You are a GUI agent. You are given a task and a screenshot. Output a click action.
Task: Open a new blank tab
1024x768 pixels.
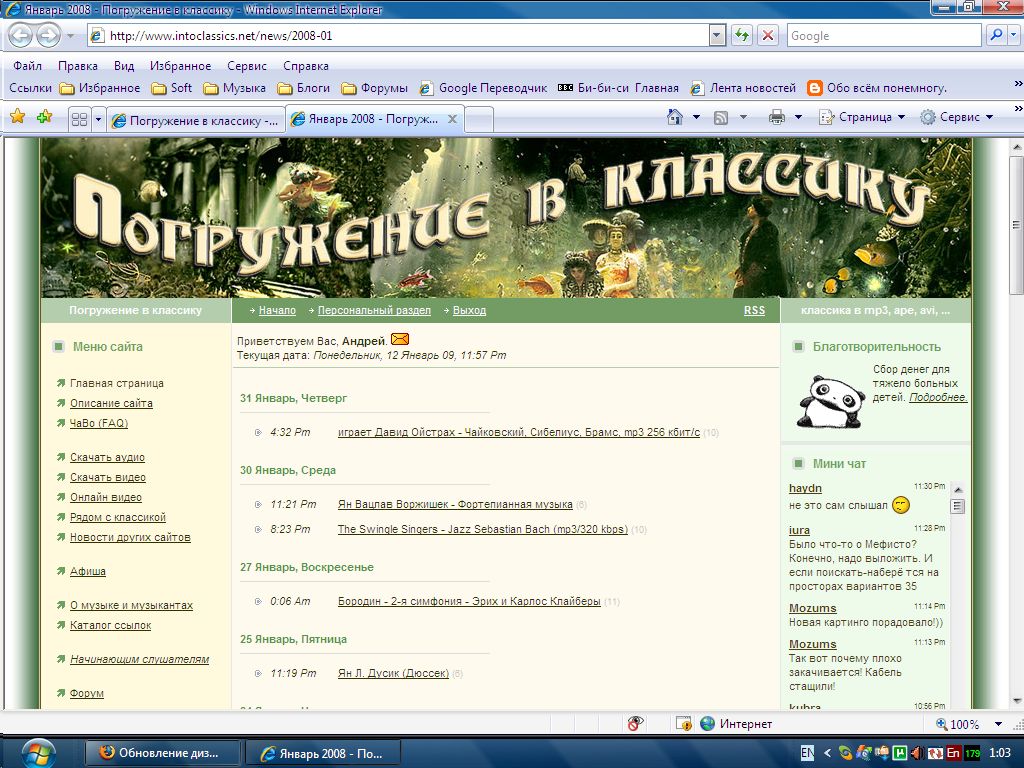(478, 120)
